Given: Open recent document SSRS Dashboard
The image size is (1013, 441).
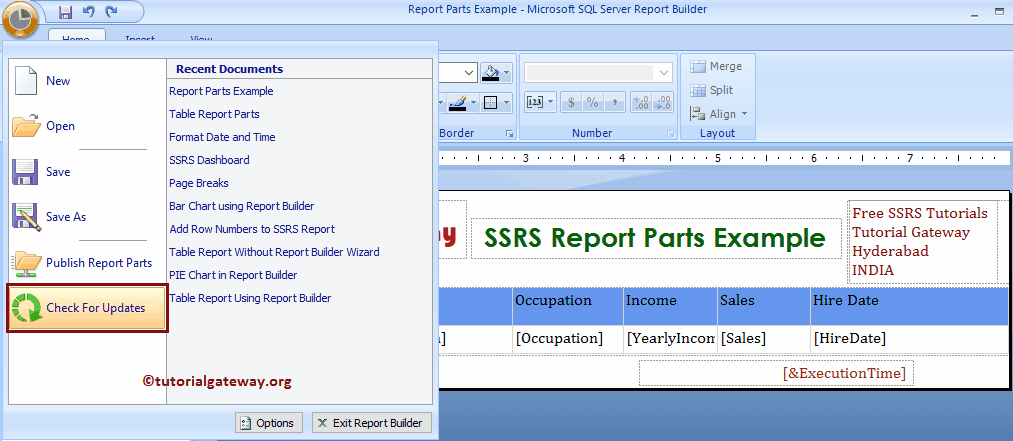Looking at the screenshot, I should pos(209,160).
